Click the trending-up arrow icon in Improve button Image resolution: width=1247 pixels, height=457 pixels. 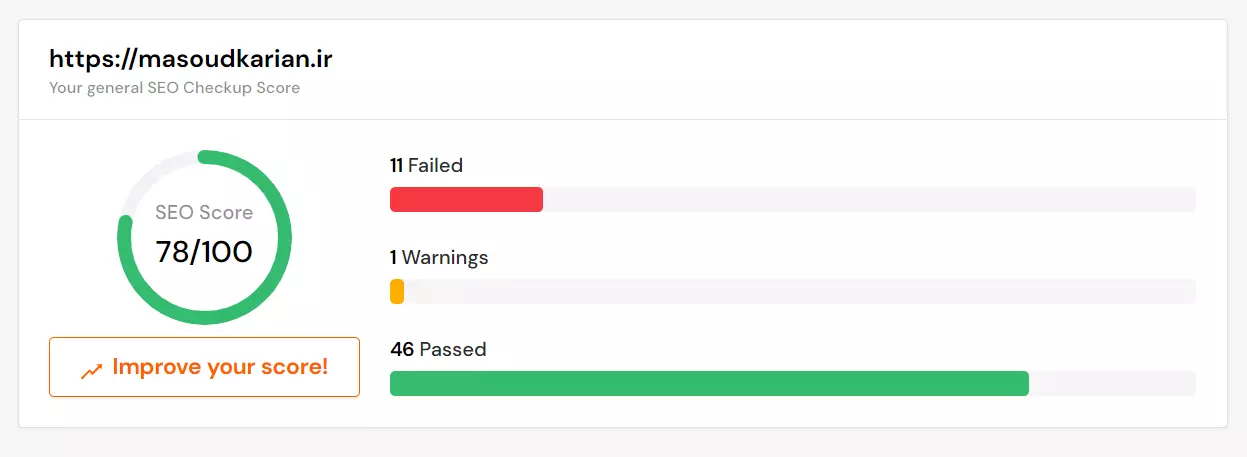pos(91,371)
